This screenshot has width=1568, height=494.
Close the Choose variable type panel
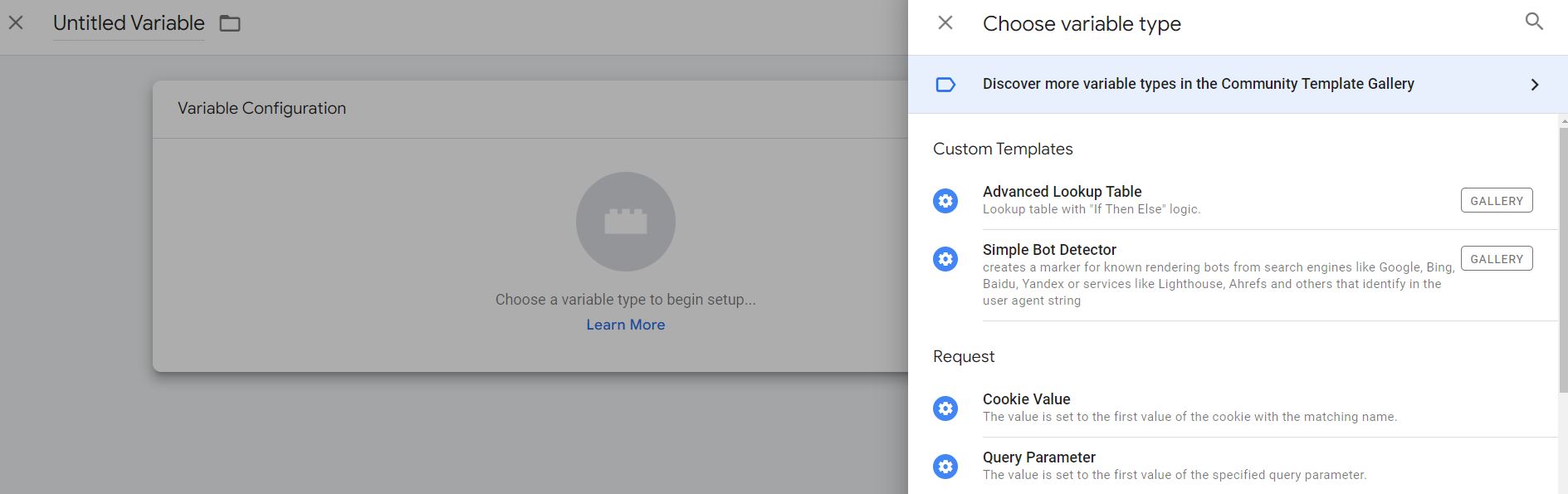click(x=945, y=23)
